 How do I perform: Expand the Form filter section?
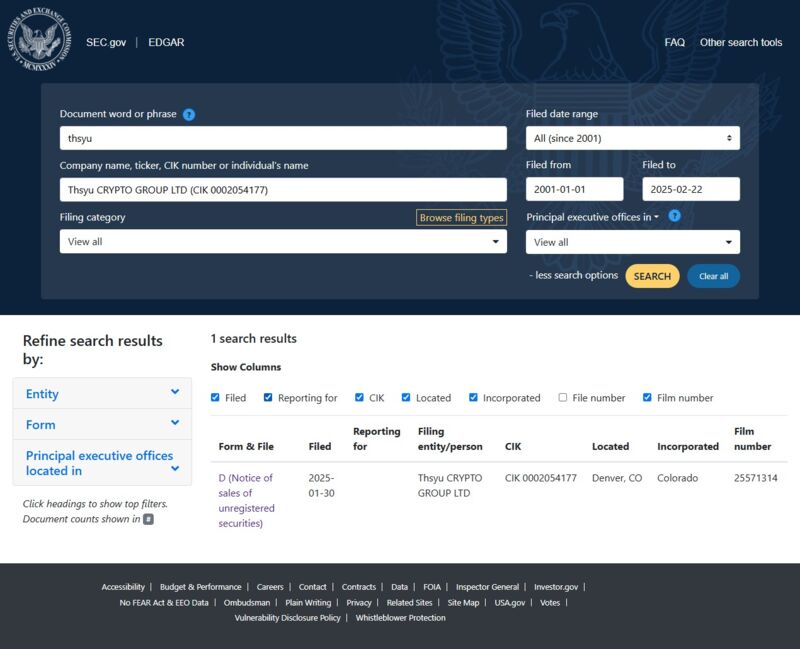(102, 425)
